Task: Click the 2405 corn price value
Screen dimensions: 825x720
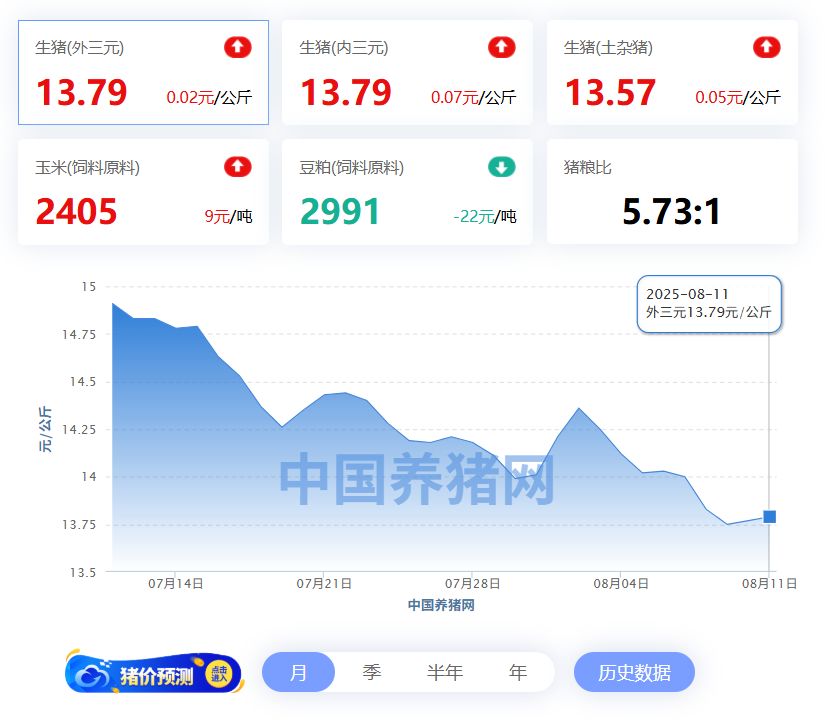Action: point(76,212)
